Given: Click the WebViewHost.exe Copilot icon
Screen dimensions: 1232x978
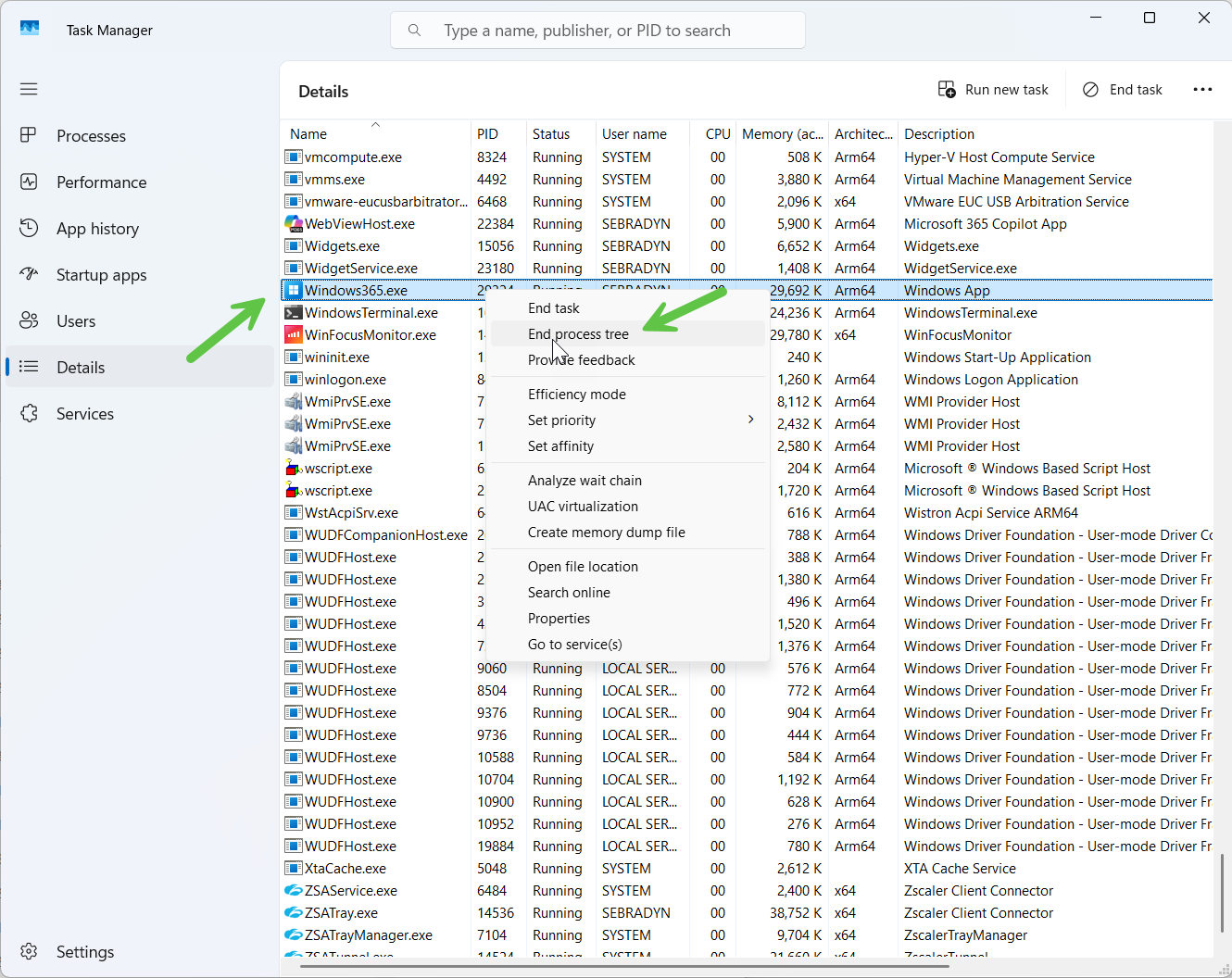Looking at the screenshot, I should coord(294,223).
